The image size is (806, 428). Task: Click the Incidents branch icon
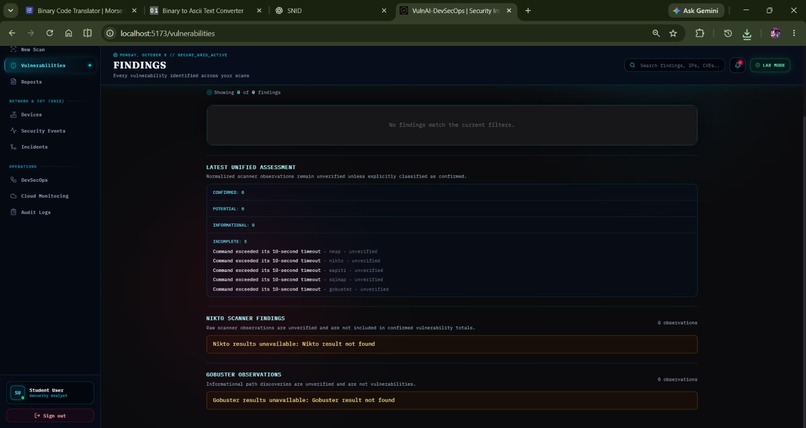pyautogui.click(x=13, y=147)
